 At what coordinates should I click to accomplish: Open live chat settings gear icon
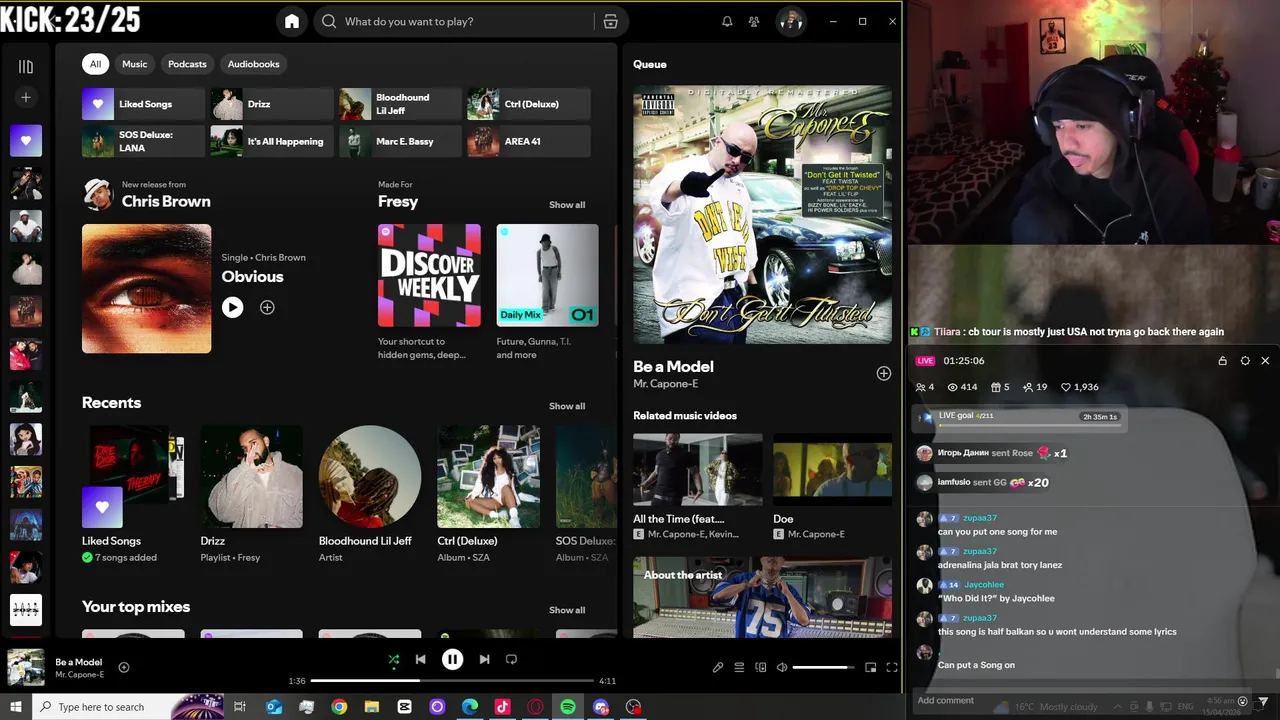pos(1244,361)
